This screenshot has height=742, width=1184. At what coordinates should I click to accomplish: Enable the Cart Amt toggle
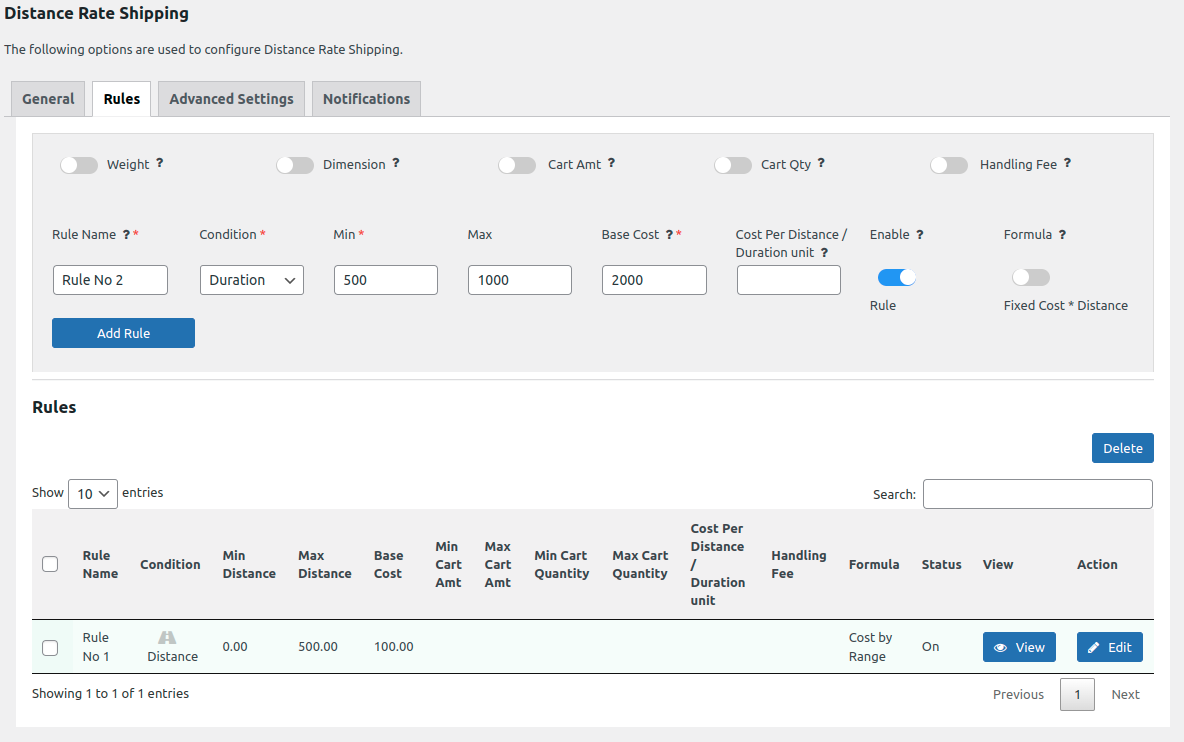click(517, 164)
